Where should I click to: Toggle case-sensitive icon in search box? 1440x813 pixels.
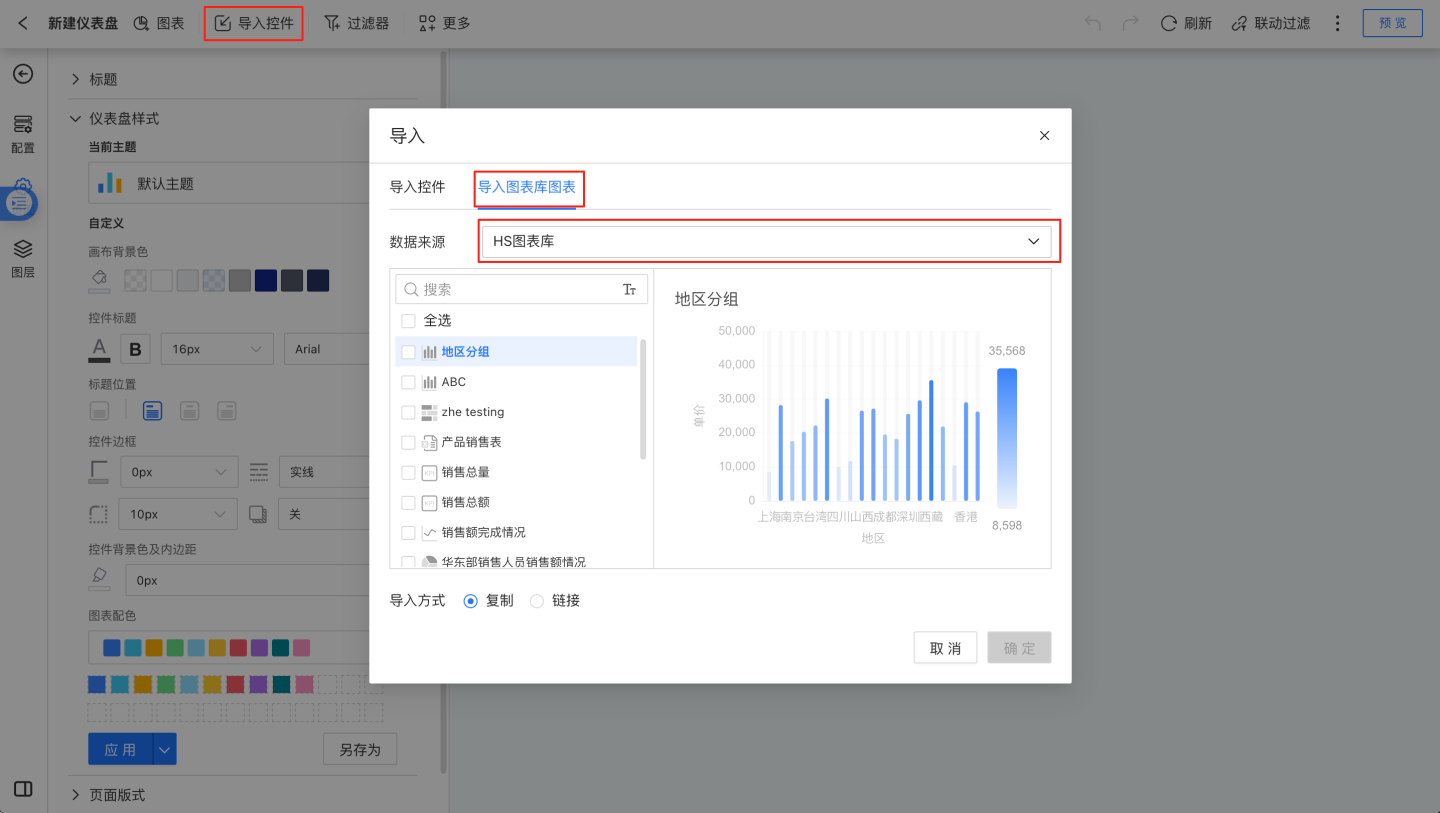point(629,289)
